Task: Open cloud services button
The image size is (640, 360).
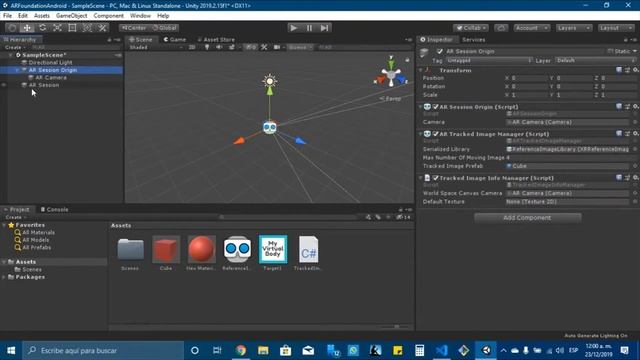Action: point(501,28)
